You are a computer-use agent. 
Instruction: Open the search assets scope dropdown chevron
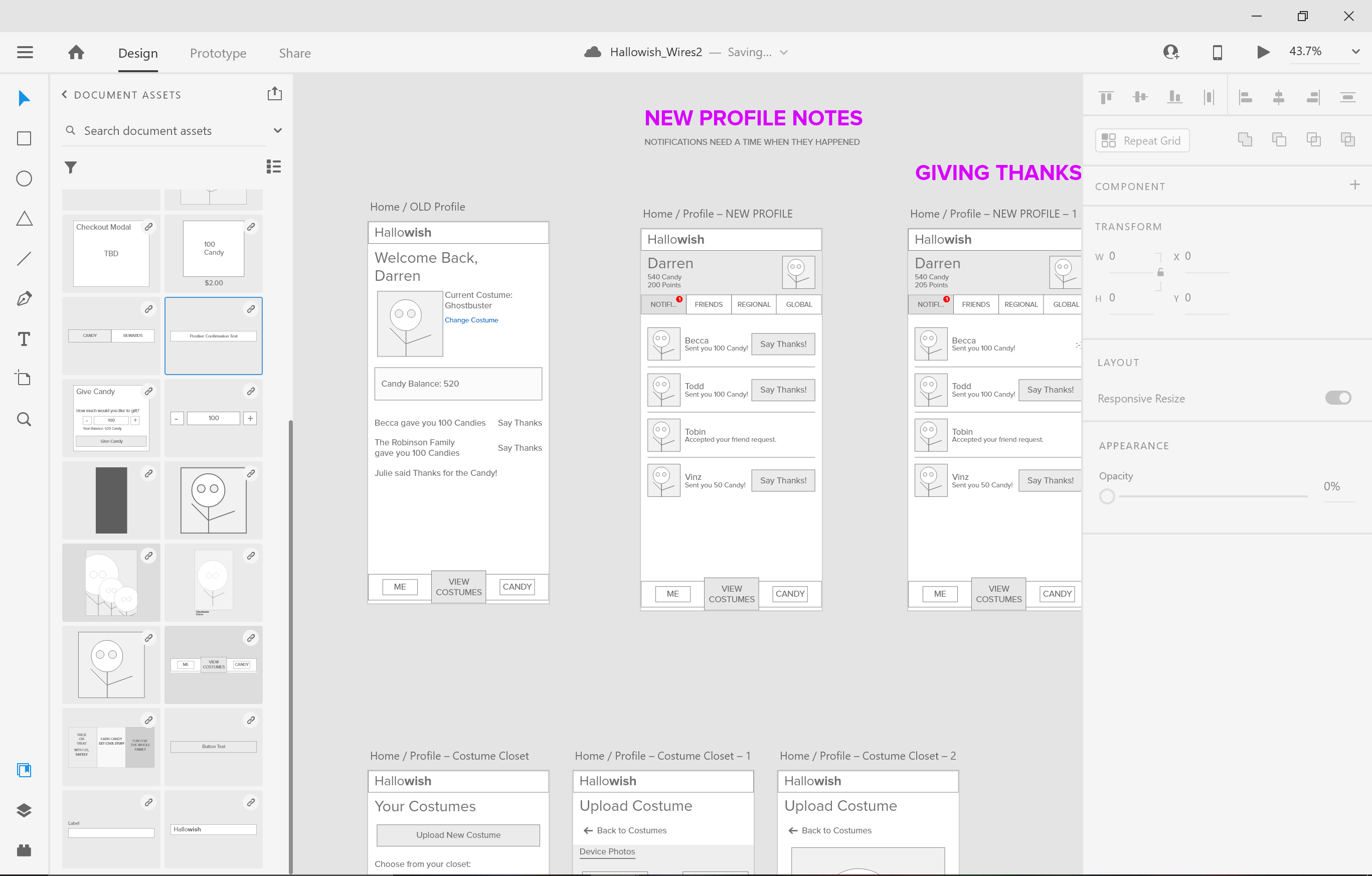coord(277,130)
